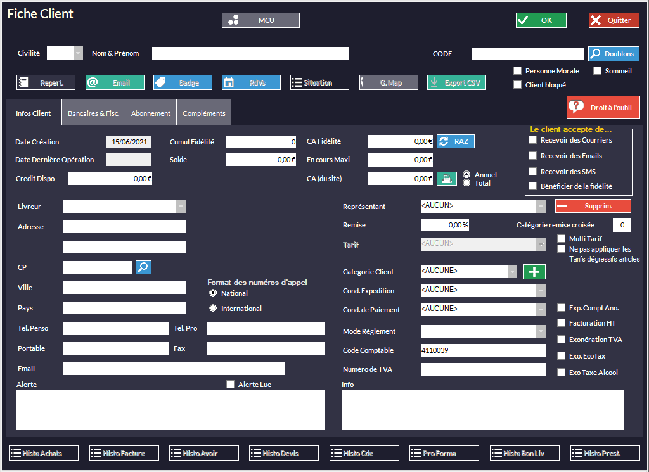The height and width of the screenshot is (472, 649).
Task: Open the Badge button
Action: tap(181, 83)
